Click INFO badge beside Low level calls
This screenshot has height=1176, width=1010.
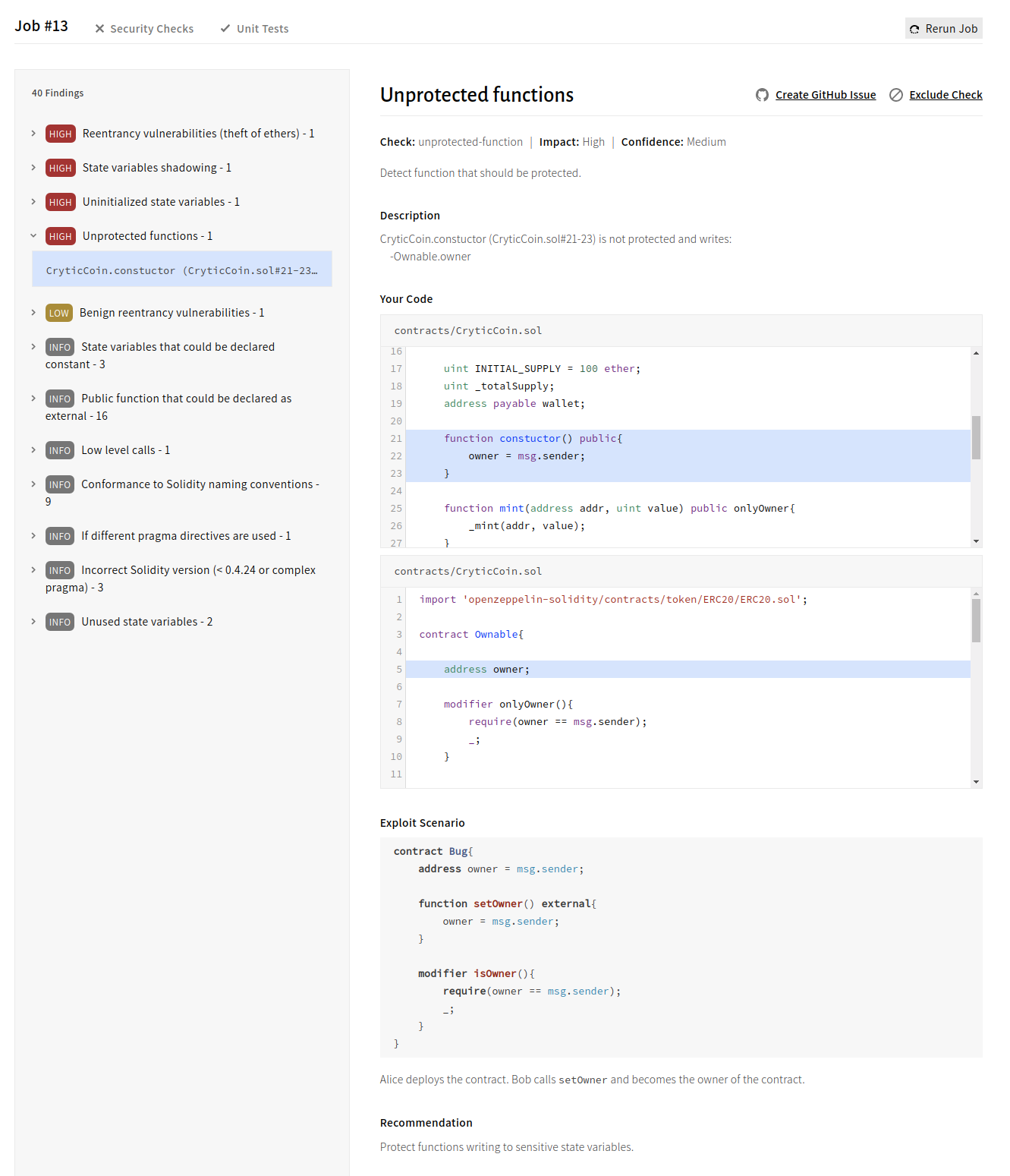click(59, 450)
